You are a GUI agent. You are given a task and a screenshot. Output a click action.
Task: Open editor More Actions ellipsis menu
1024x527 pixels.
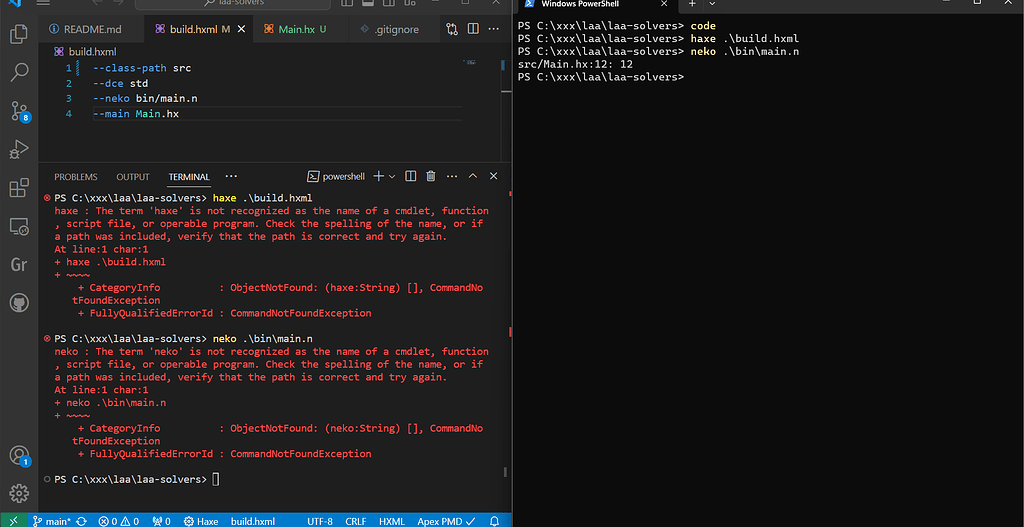point(494,29)
